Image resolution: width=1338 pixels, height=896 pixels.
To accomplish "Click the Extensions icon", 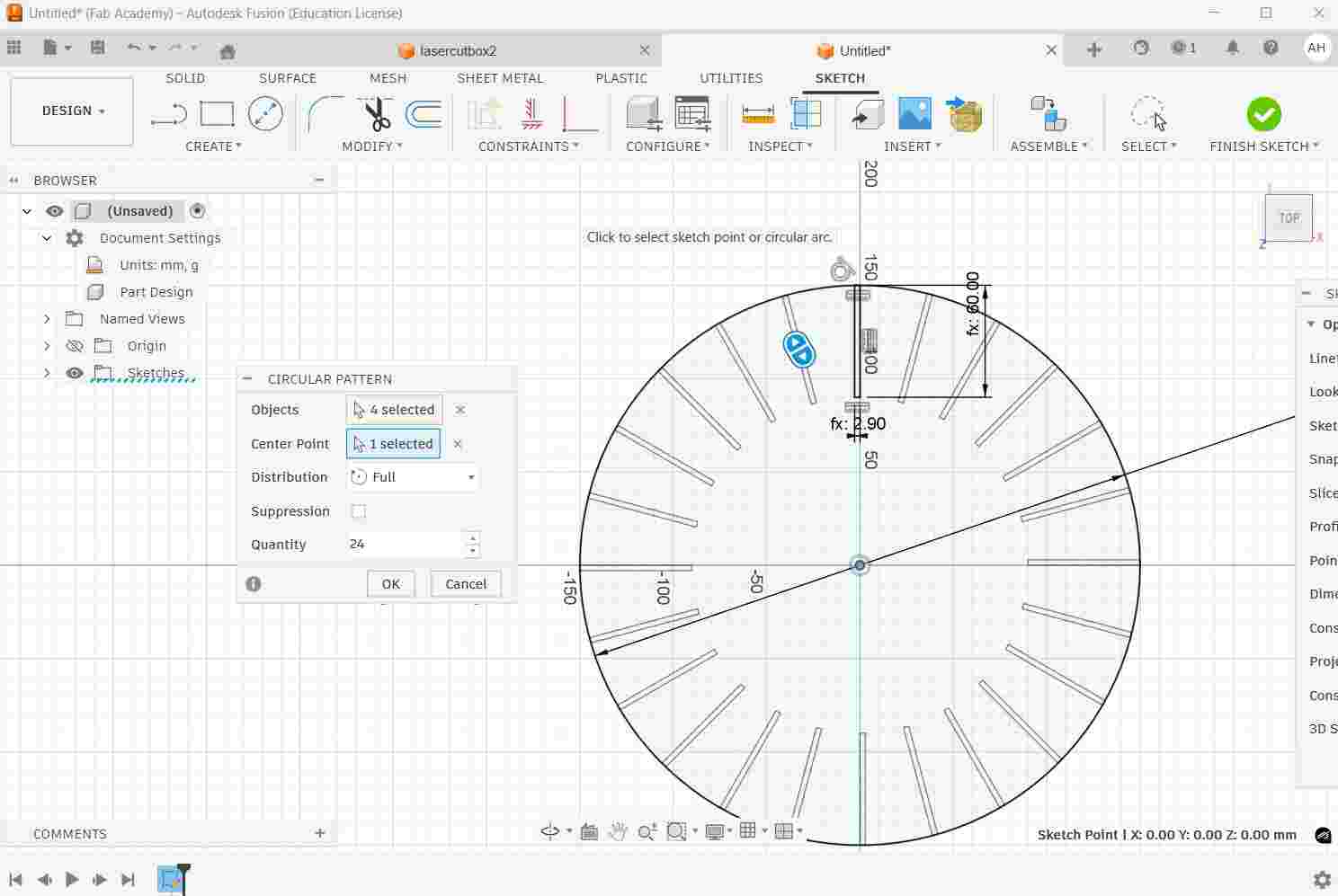I will coord(1141,49).
